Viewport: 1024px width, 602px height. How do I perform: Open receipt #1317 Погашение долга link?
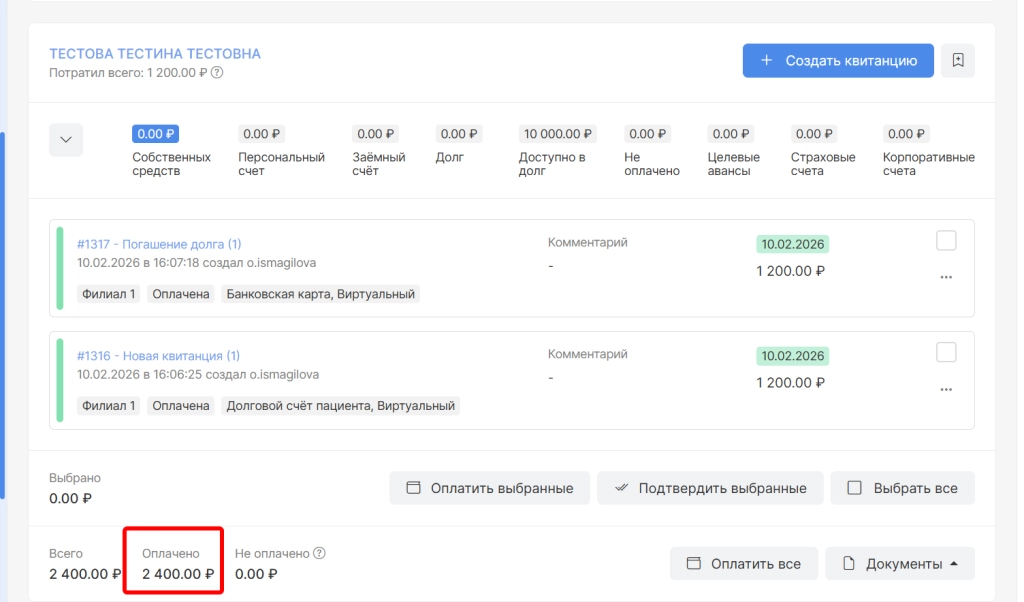tap(159, 244)
